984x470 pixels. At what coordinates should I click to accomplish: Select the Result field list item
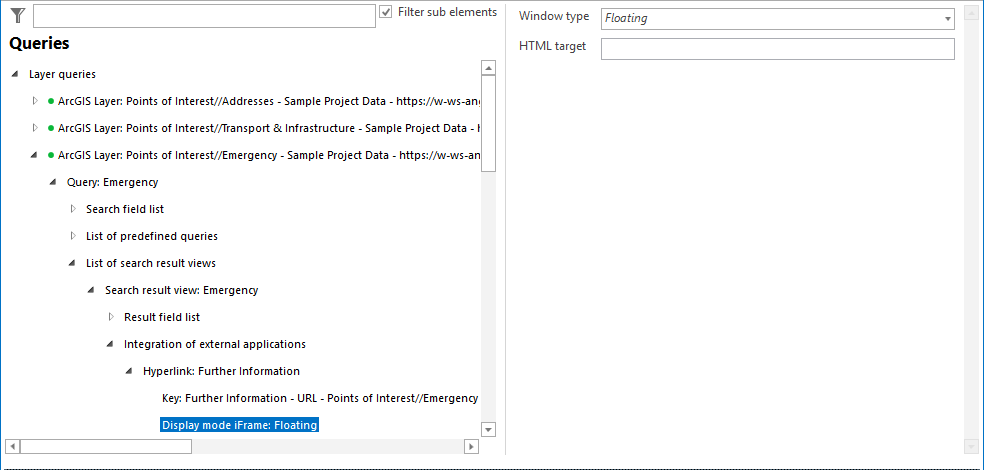[x=162, y=317]
